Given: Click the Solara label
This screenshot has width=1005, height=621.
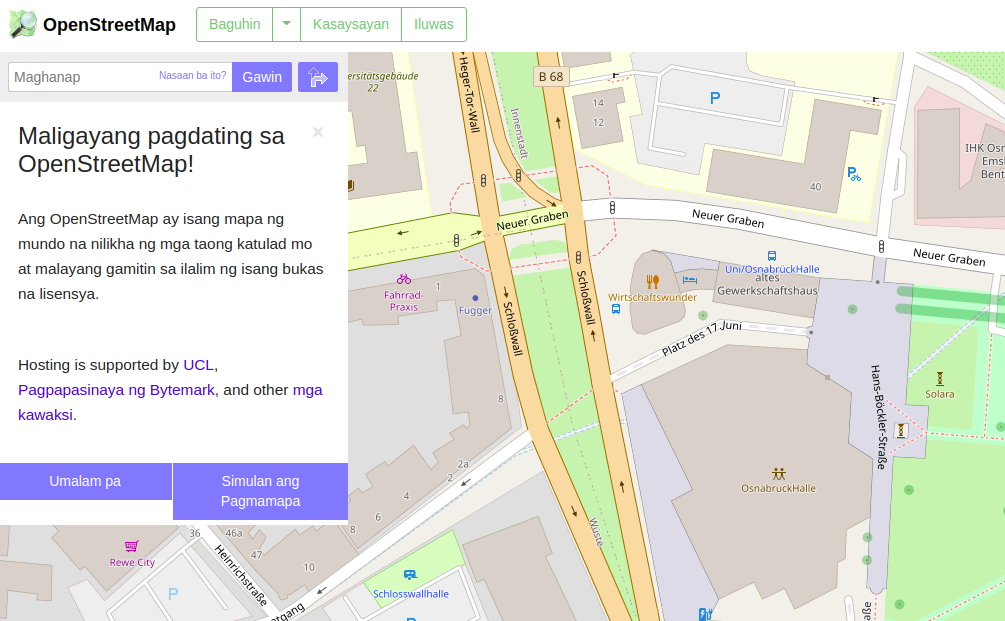Looking at the screenshot, I should (940, 394).
